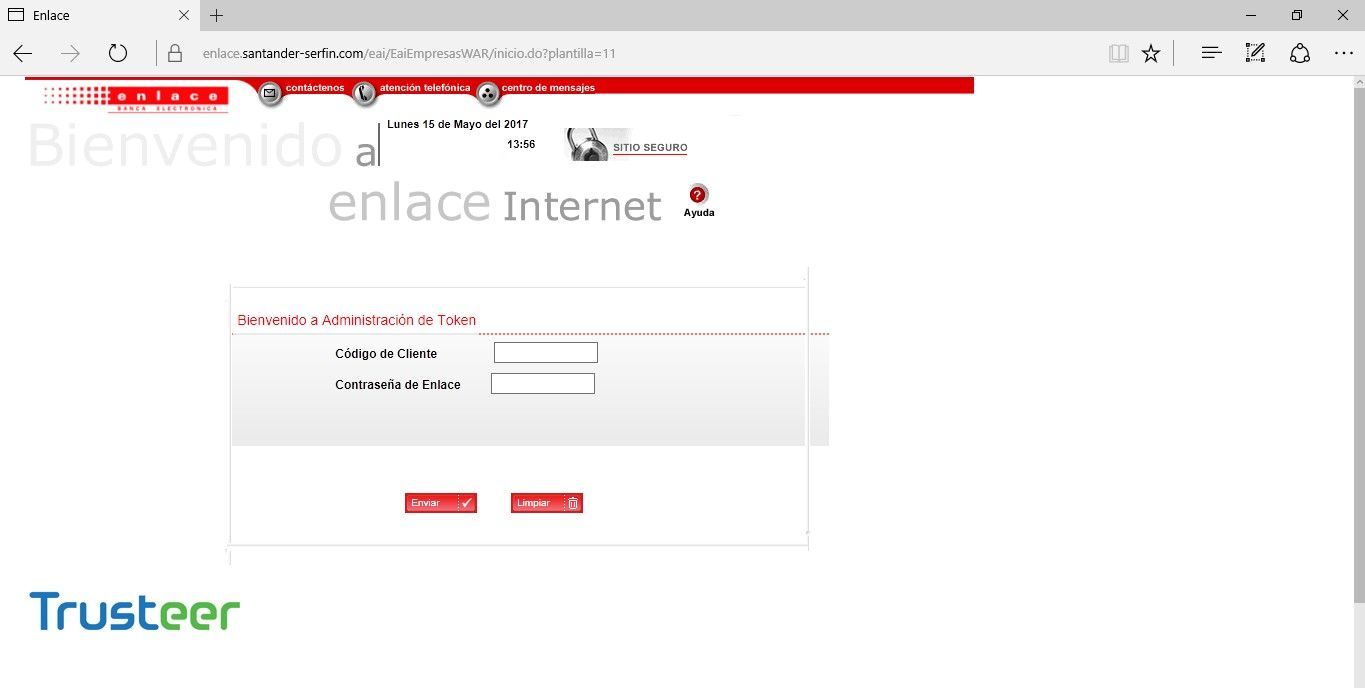This screenshot has width=1365, height=688.
Task: Click the padlock icon beside SITIO SEGURO
Action: click(587, 144)
